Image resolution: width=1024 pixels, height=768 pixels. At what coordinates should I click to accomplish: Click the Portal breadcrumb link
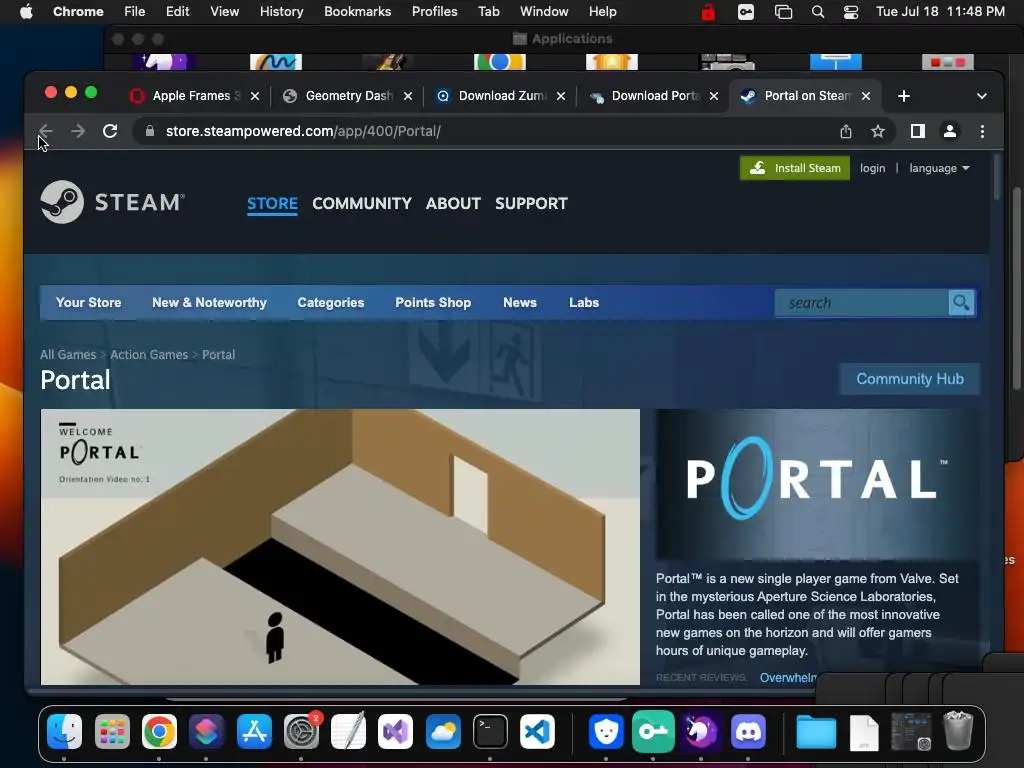(218, 355)
